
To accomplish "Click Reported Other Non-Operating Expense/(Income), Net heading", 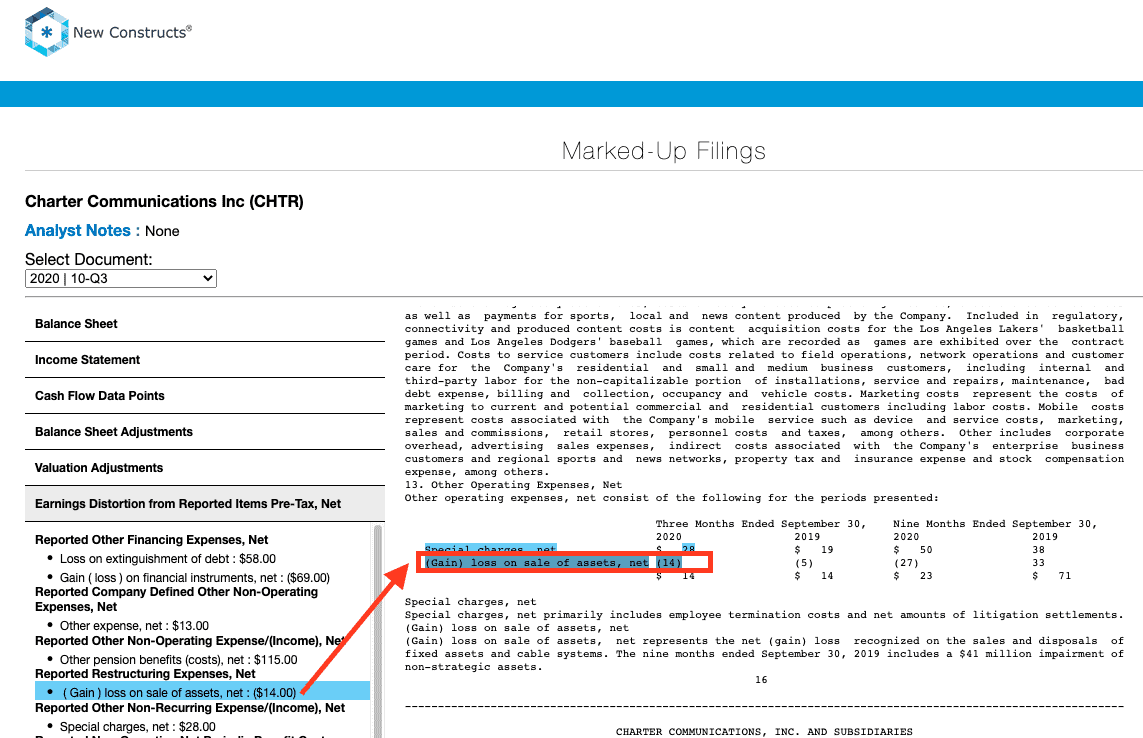I will [x=190, y=640].
